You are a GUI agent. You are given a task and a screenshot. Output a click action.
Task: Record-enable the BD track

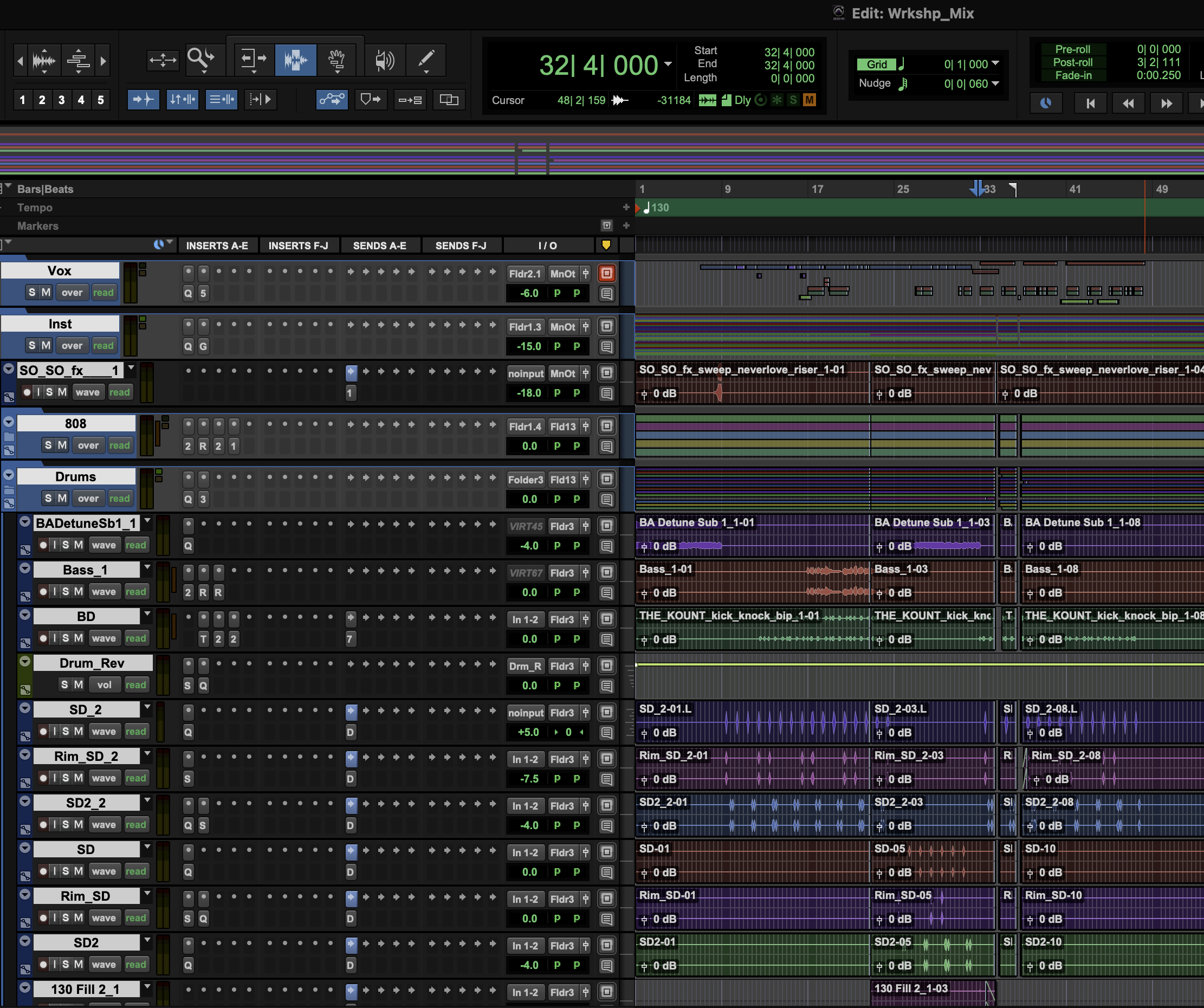pos(43,638)
